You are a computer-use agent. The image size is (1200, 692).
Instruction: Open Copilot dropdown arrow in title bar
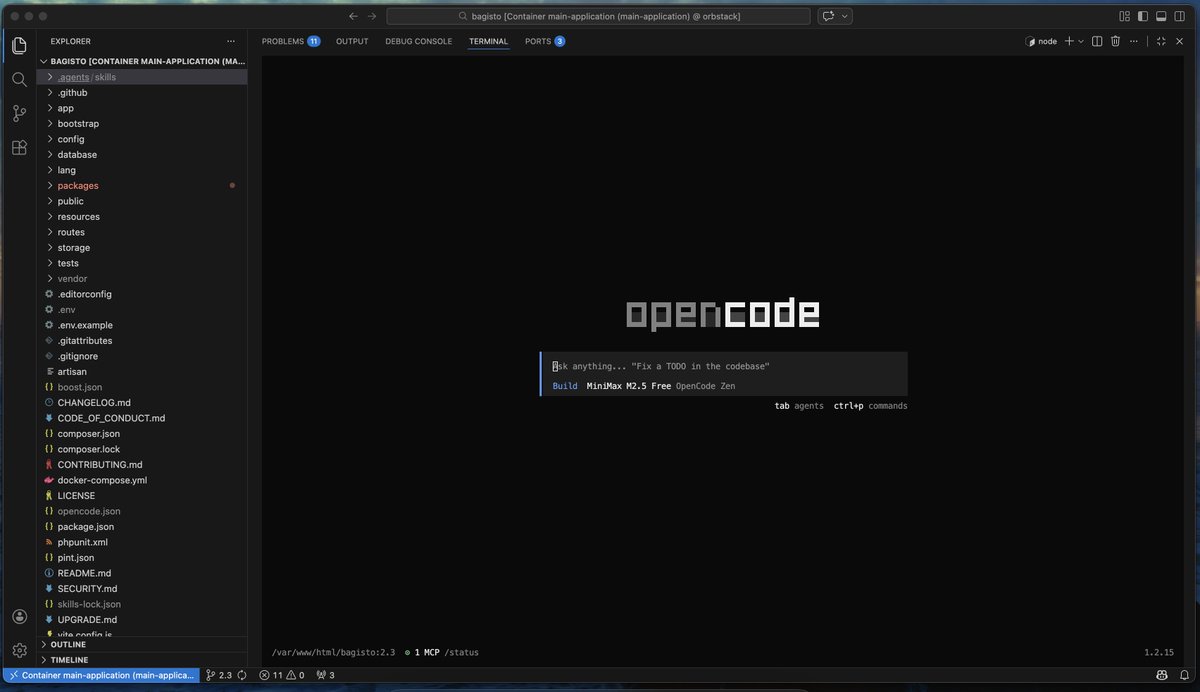[x=846, y=16]
